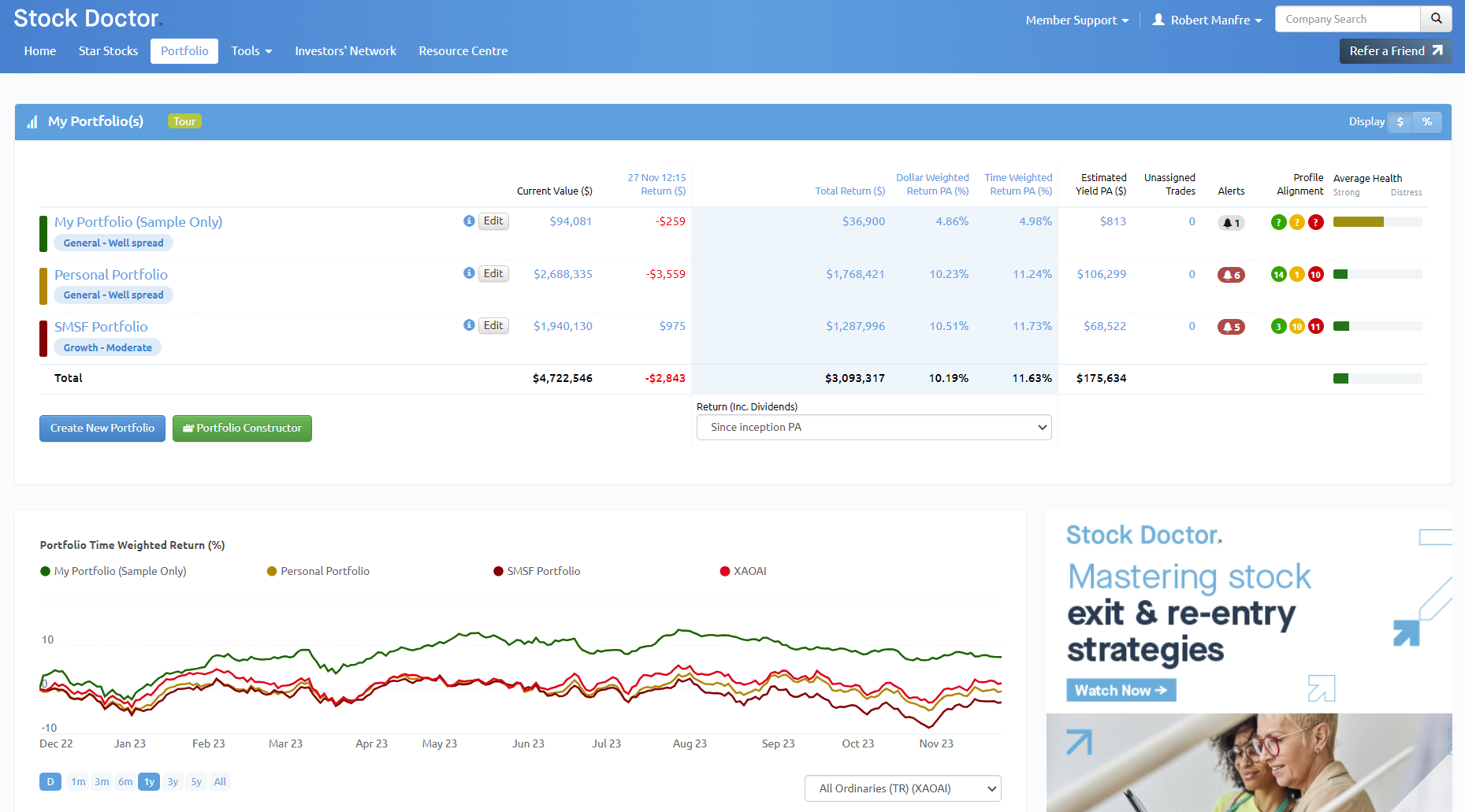
Task: Toggle XAOAI chart series in legend
Action: click(x=743, y=571)
